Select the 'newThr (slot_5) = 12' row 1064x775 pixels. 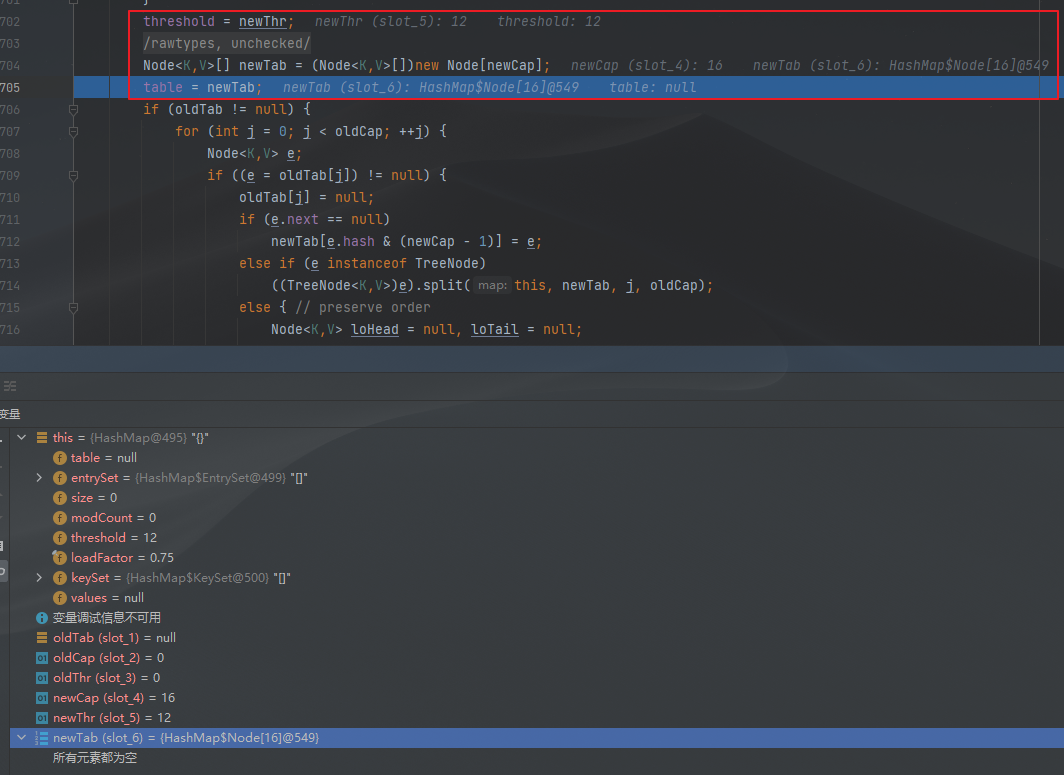(x=537, y=718)
